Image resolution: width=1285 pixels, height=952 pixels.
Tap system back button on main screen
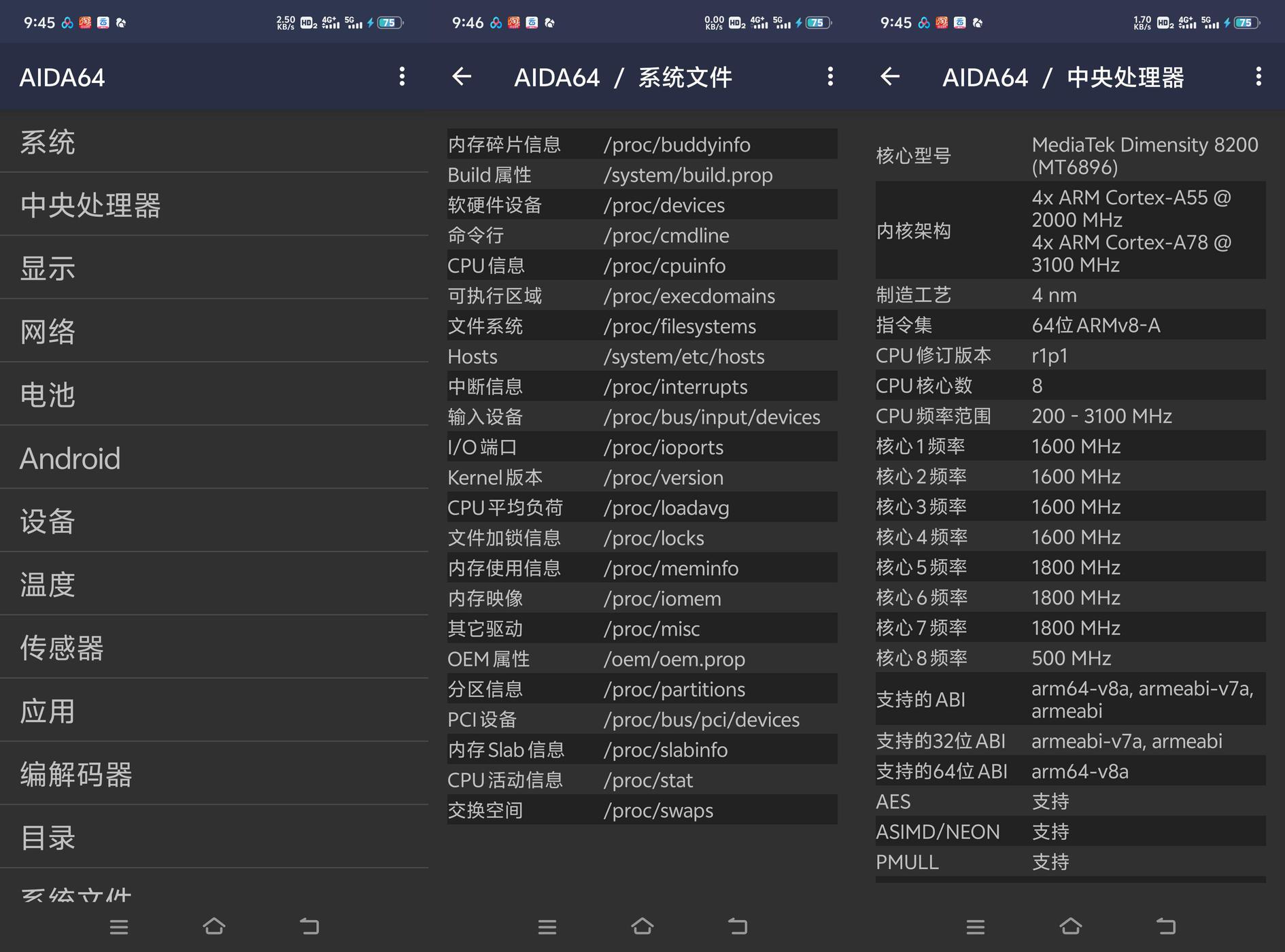point(309,926)
